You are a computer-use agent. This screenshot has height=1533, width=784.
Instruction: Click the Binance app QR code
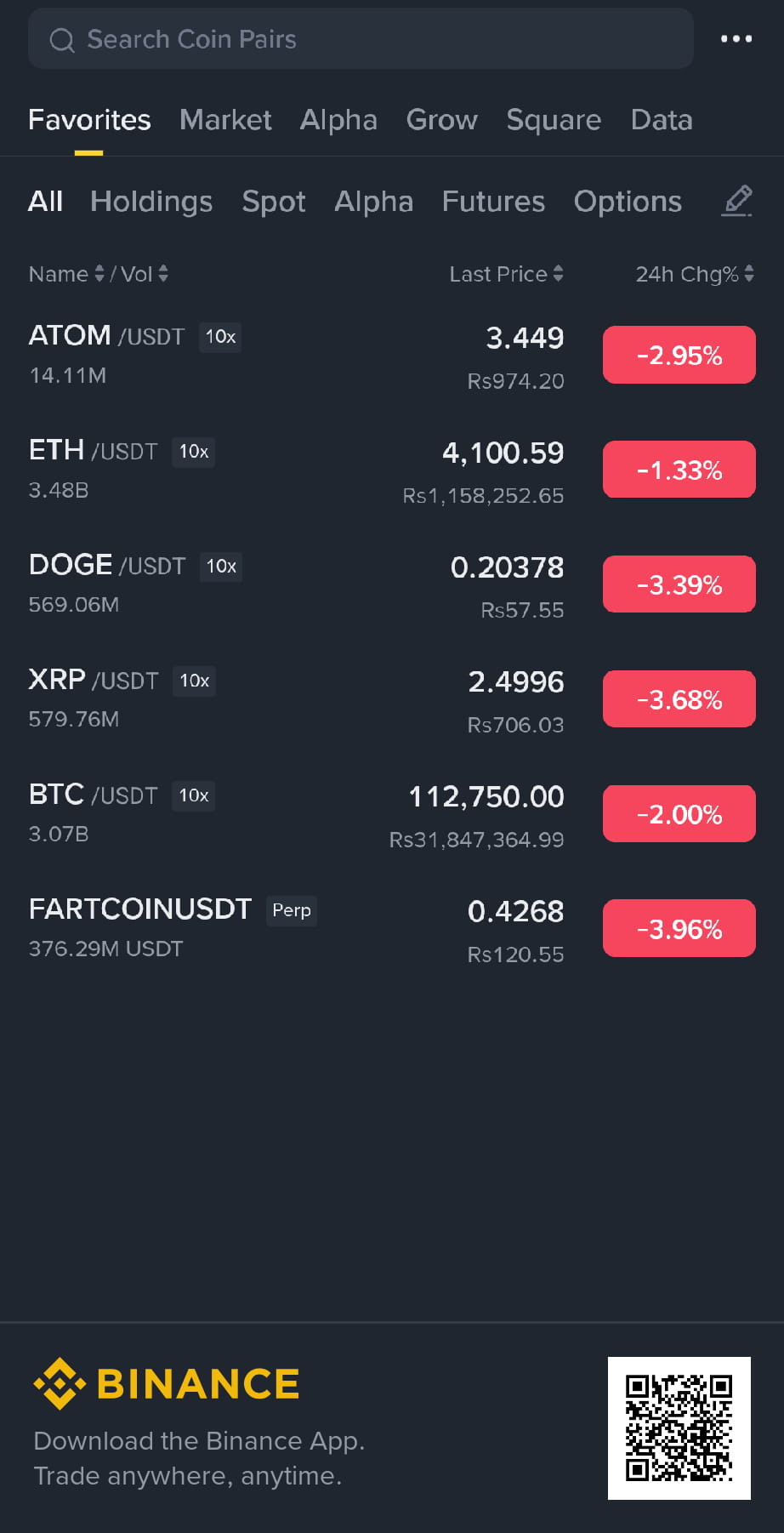[x=679, y=1428]
